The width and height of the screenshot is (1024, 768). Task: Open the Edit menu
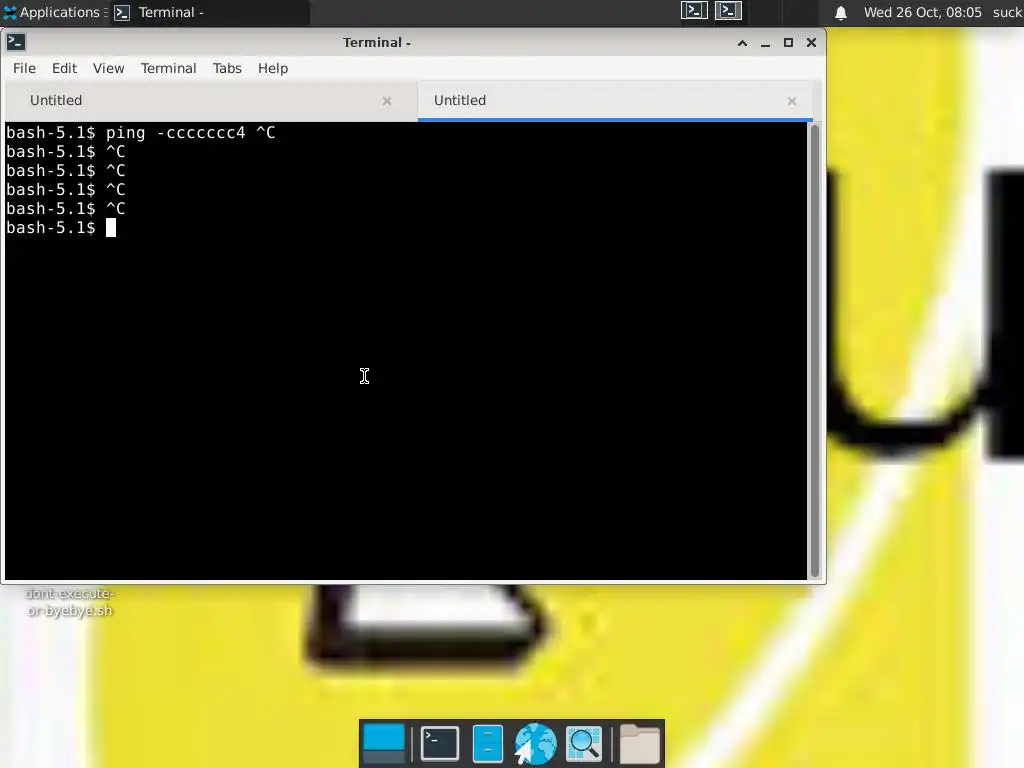coord(64,68)
